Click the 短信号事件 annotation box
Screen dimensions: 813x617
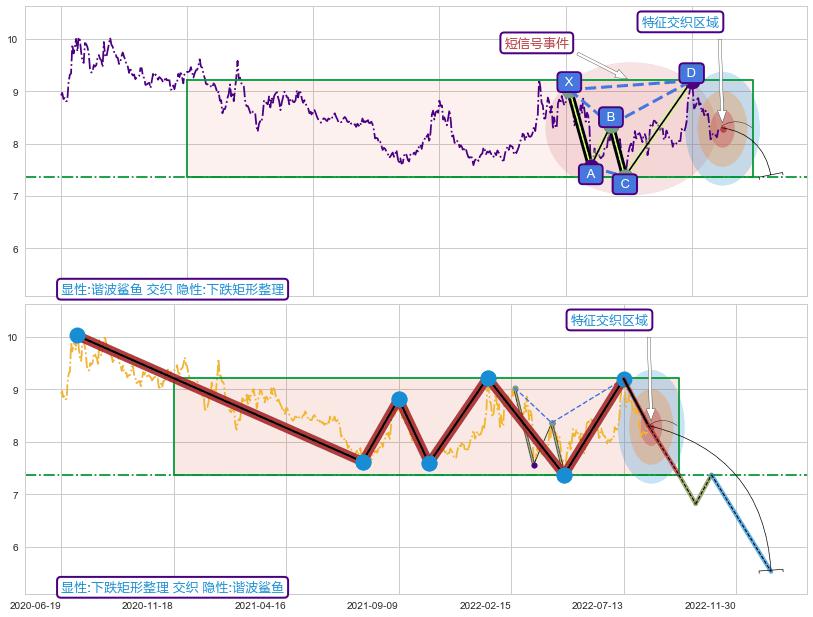click(537, 43)
